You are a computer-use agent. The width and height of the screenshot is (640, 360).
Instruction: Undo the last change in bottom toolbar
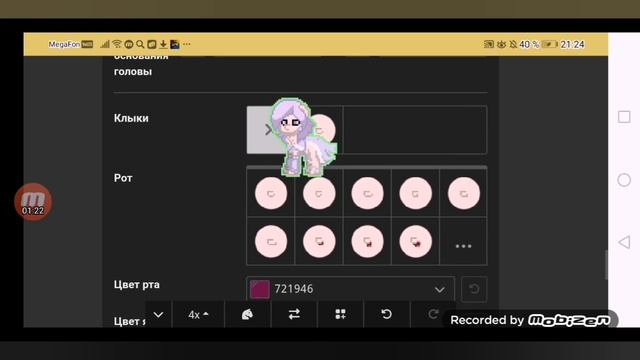387,314
